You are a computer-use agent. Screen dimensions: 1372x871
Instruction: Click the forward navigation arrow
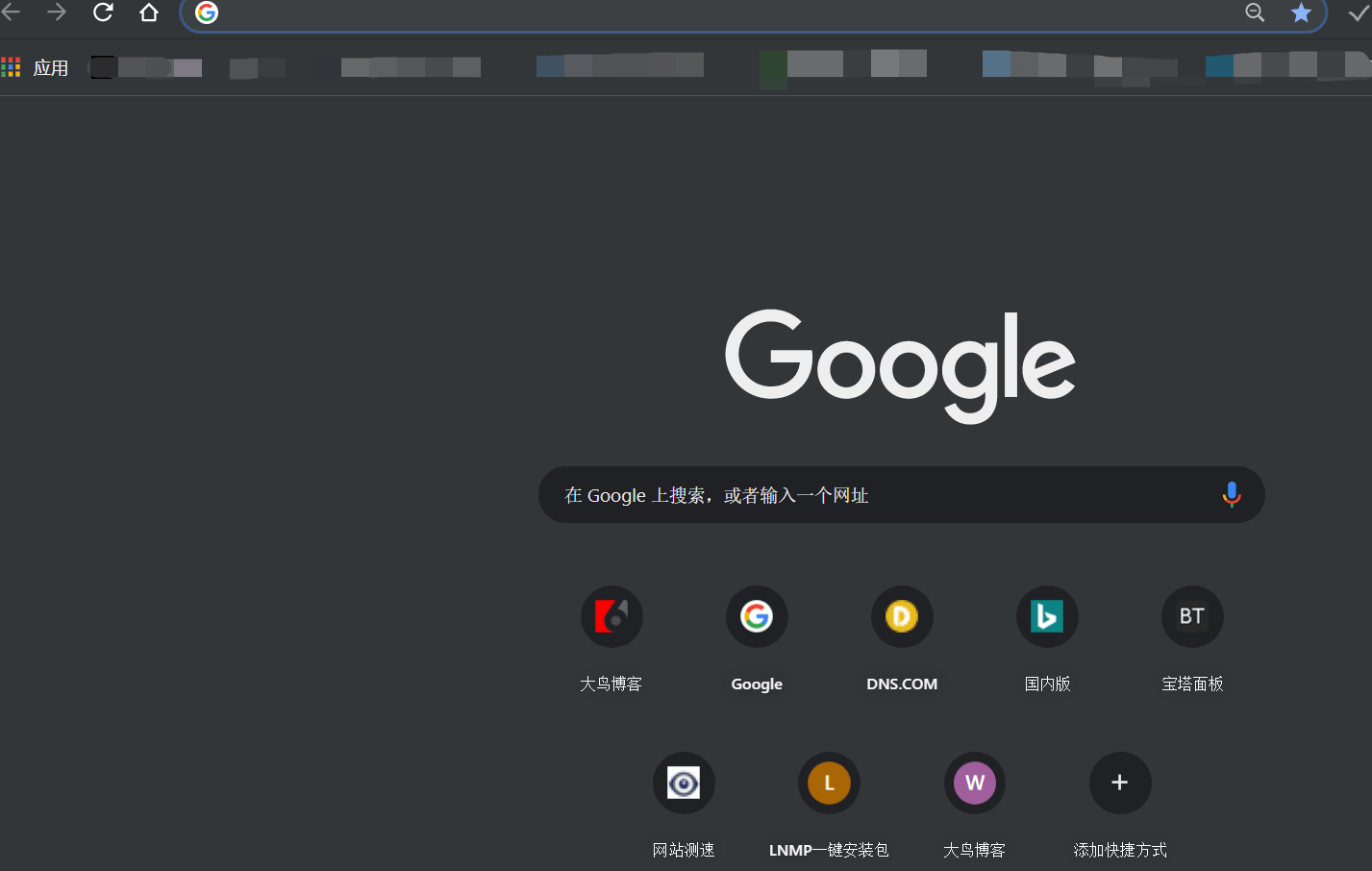57,12
